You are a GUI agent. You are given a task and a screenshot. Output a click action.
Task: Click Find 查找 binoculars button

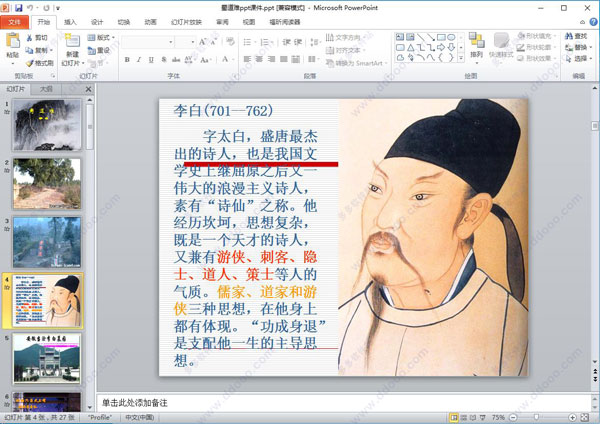coord(576,36)
